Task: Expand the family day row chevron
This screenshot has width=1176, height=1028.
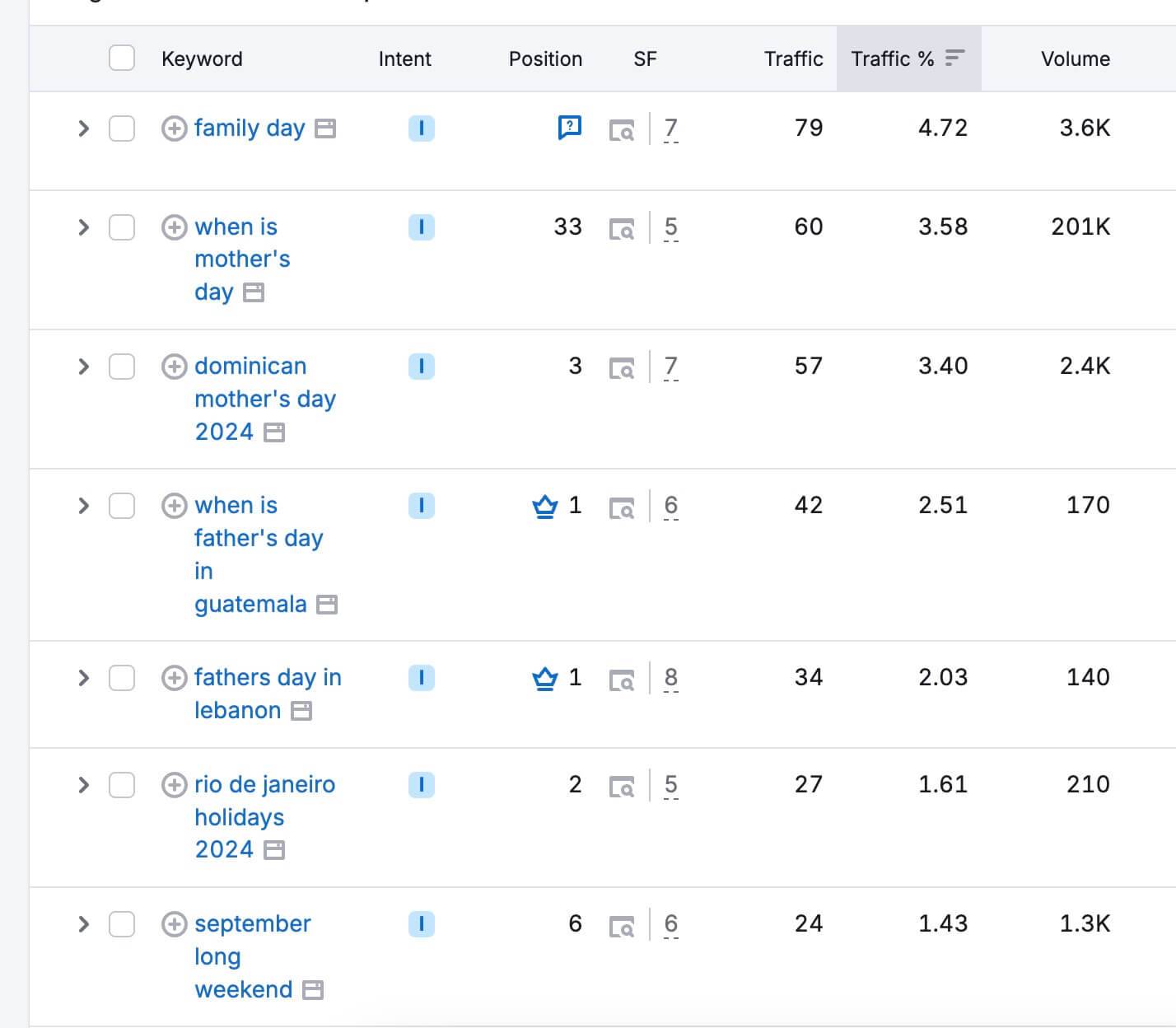Action: [83, 128]
